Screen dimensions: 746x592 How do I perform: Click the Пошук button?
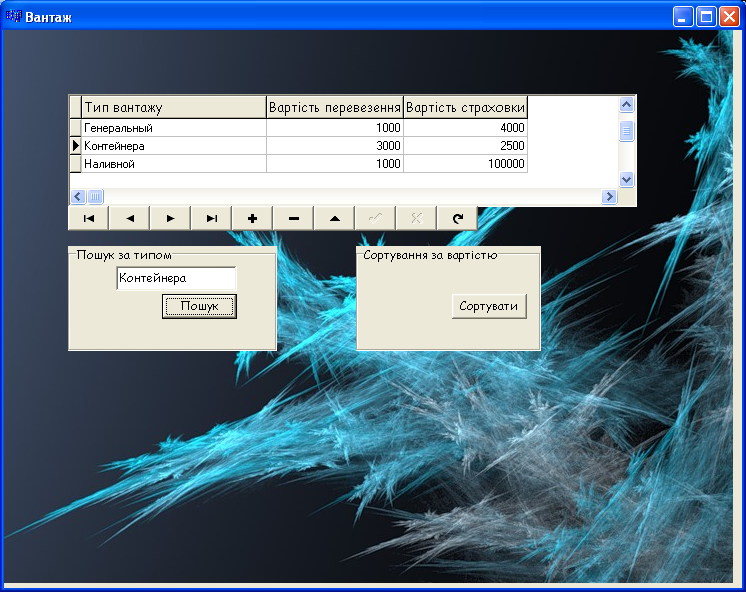[x=199, y=306]
